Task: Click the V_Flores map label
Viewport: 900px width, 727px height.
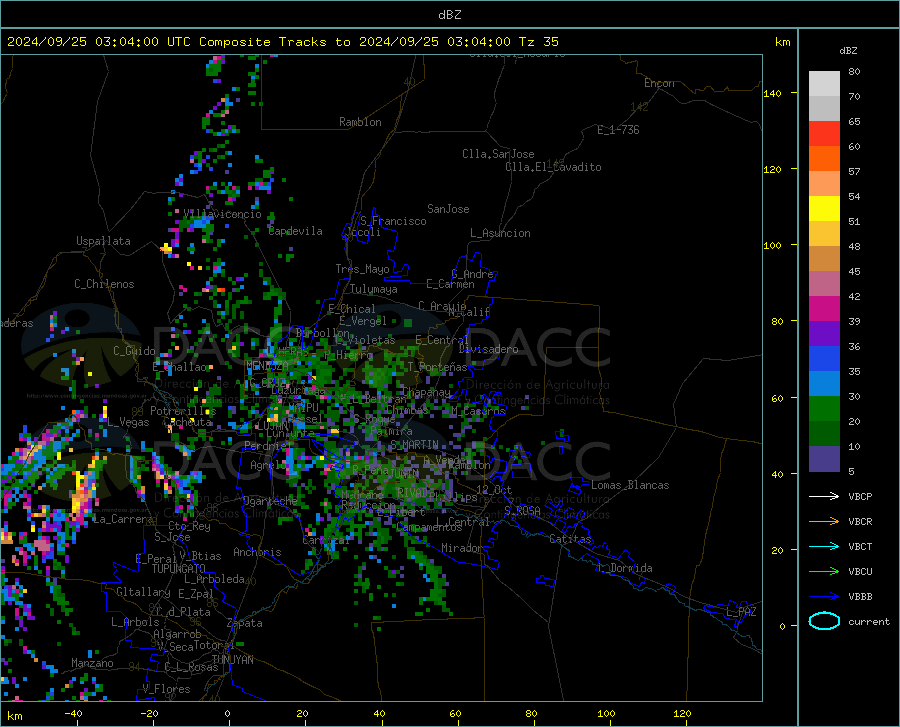Action: [x=166, y=689]
